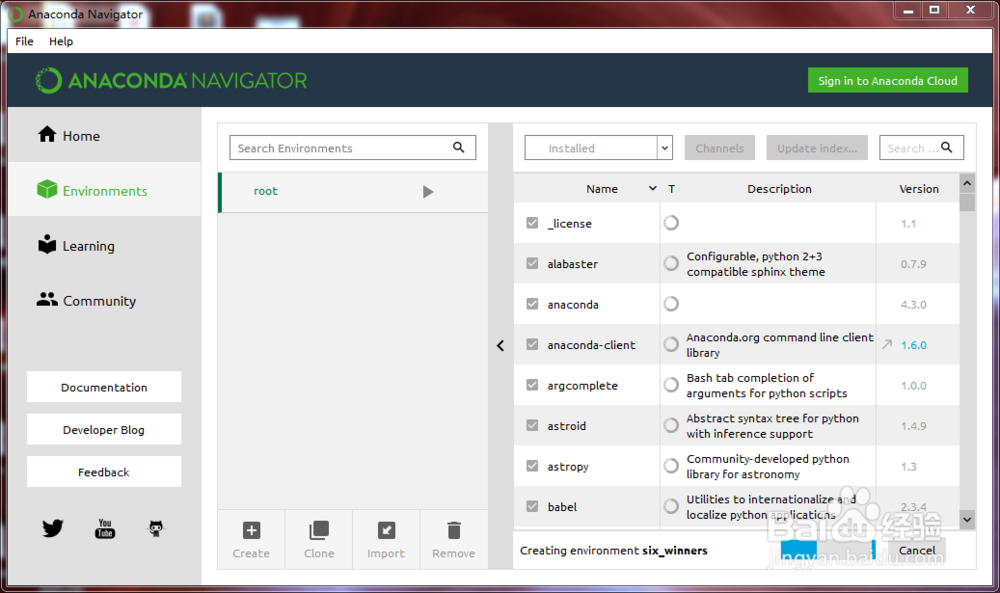Select the root environment
Image resolution: width=1000 pixels, height=593 pixels.
click(x=354, y=192)
